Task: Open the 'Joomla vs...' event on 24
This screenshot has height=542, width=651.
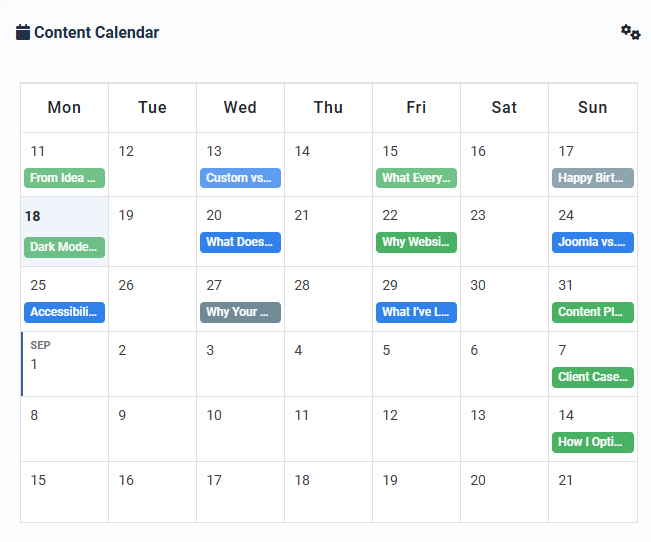Action: (592, 242)
